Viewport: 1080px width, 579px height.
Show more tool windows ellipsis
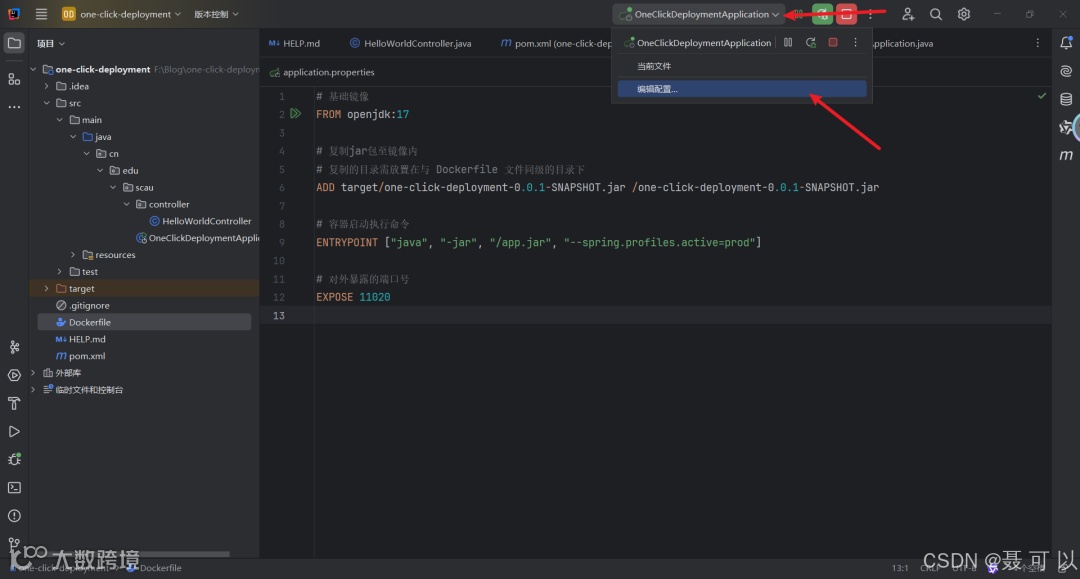point(14,107)
